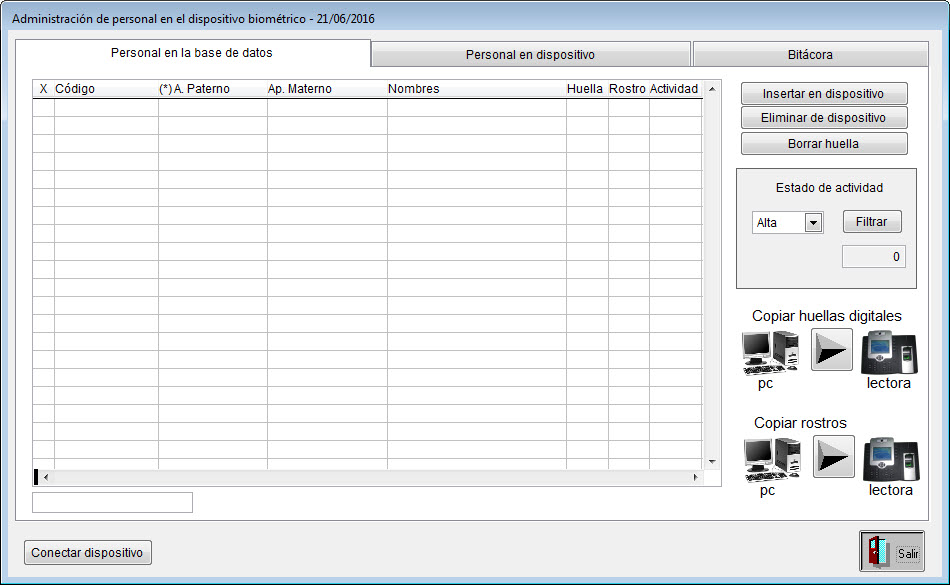Click Conectar dispositivo button

point(88,553)
